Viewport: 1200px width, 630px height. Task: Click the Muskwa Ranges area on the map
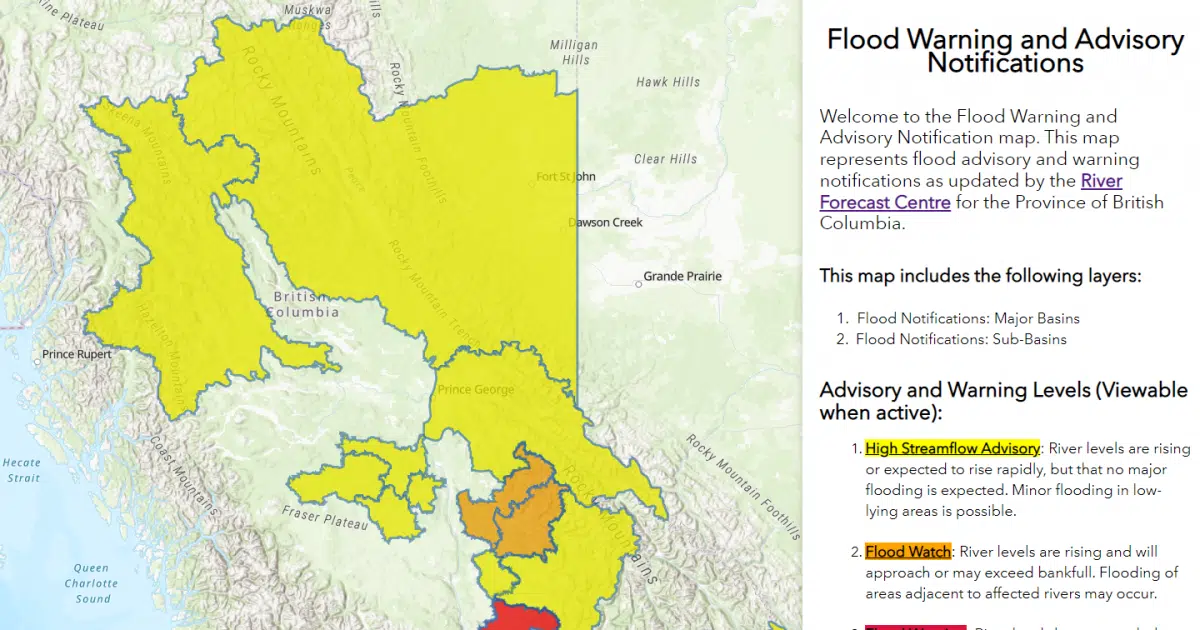(310, 15)
